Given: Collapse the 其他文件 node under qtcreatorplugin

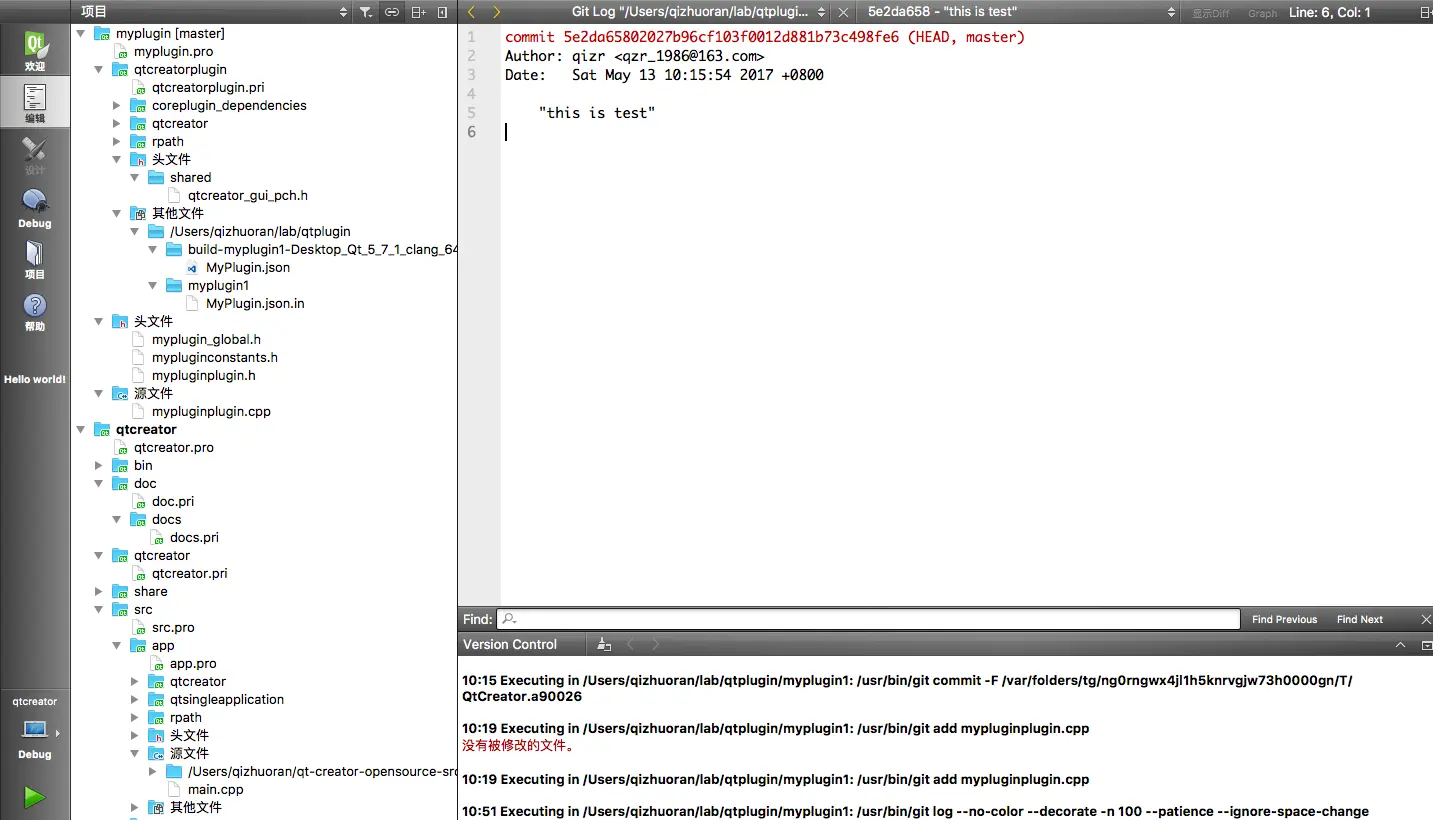Looking at the screenshot, I should 117,213.
